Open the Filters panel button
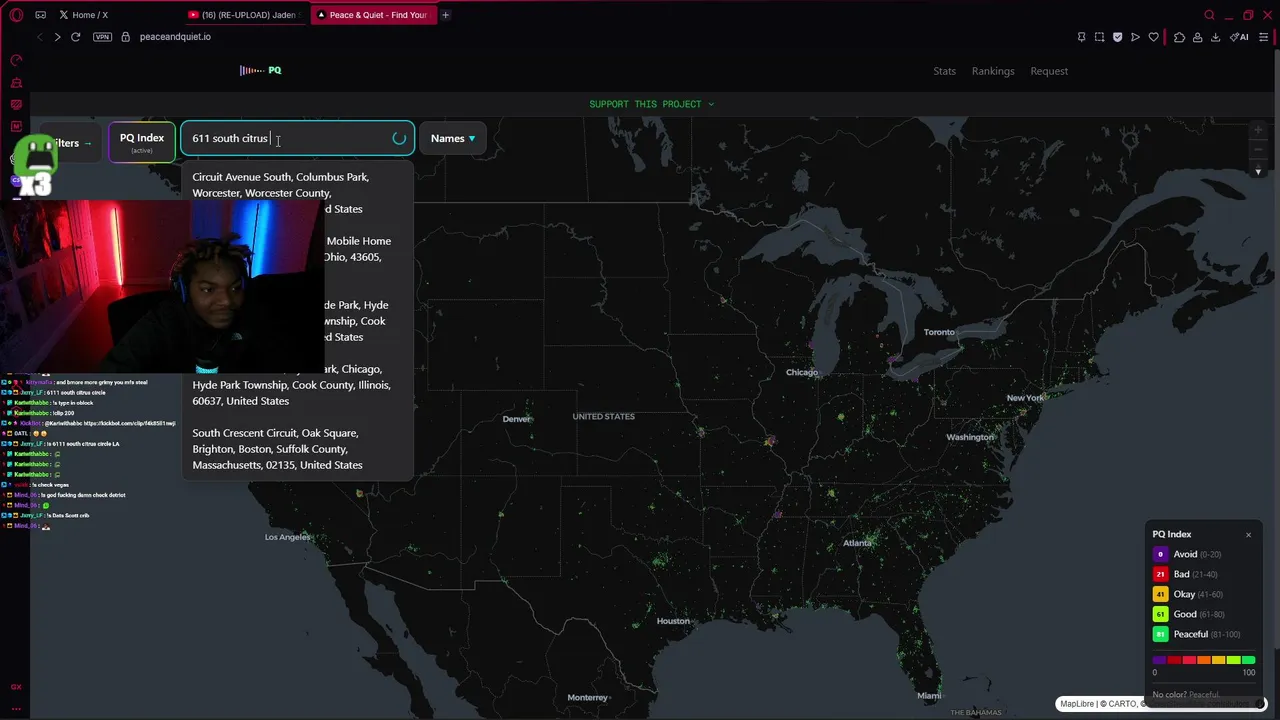Image resolution: width=1280 pixels, height=720 pixels. [70, 143]
